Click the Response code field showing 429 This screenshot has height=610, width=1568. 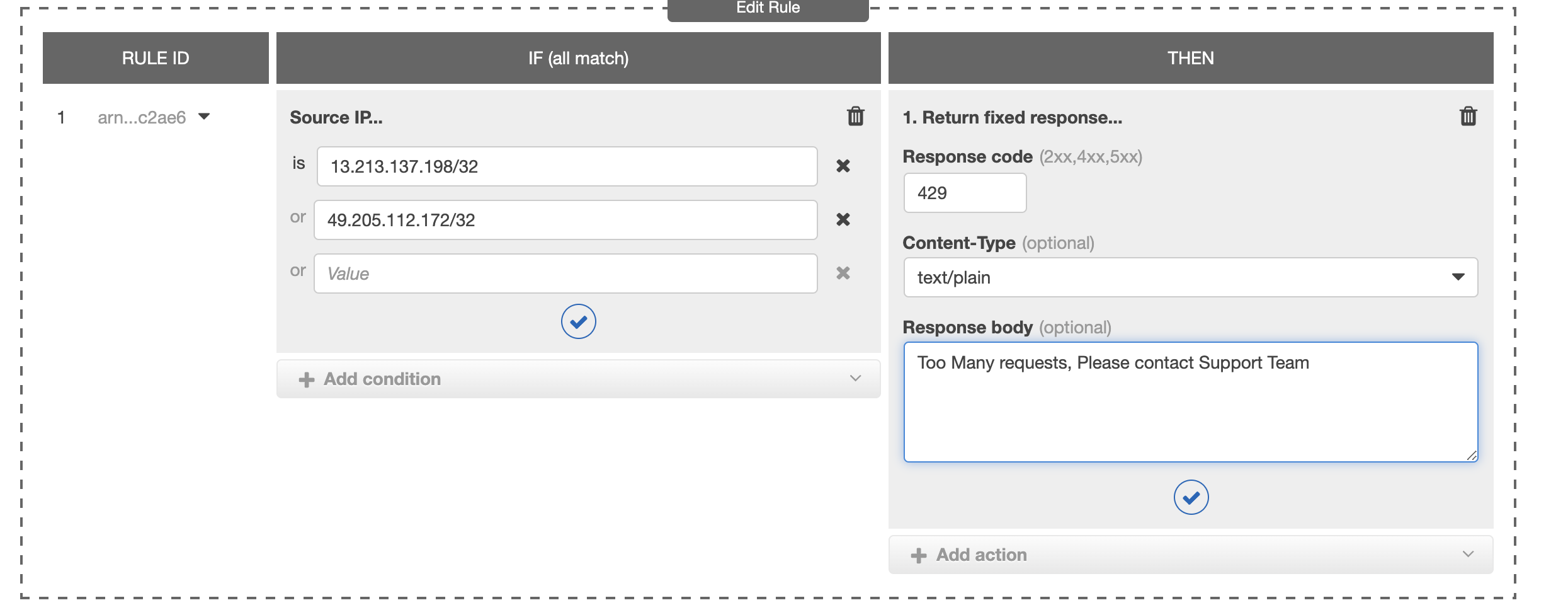click(965, 193)
